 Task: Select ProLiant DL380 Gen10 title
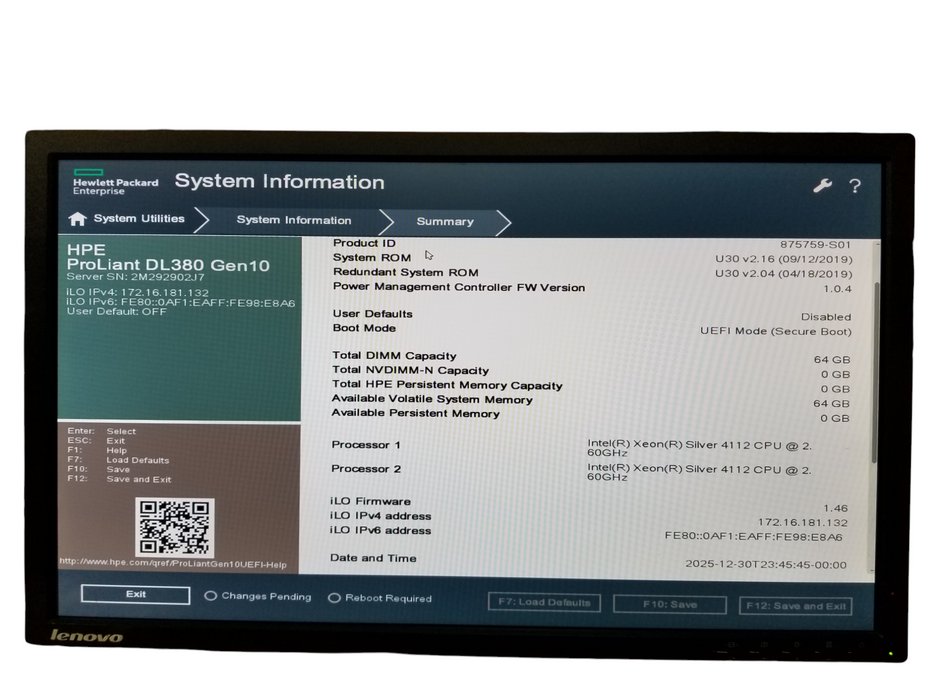[x=168, y=265]
